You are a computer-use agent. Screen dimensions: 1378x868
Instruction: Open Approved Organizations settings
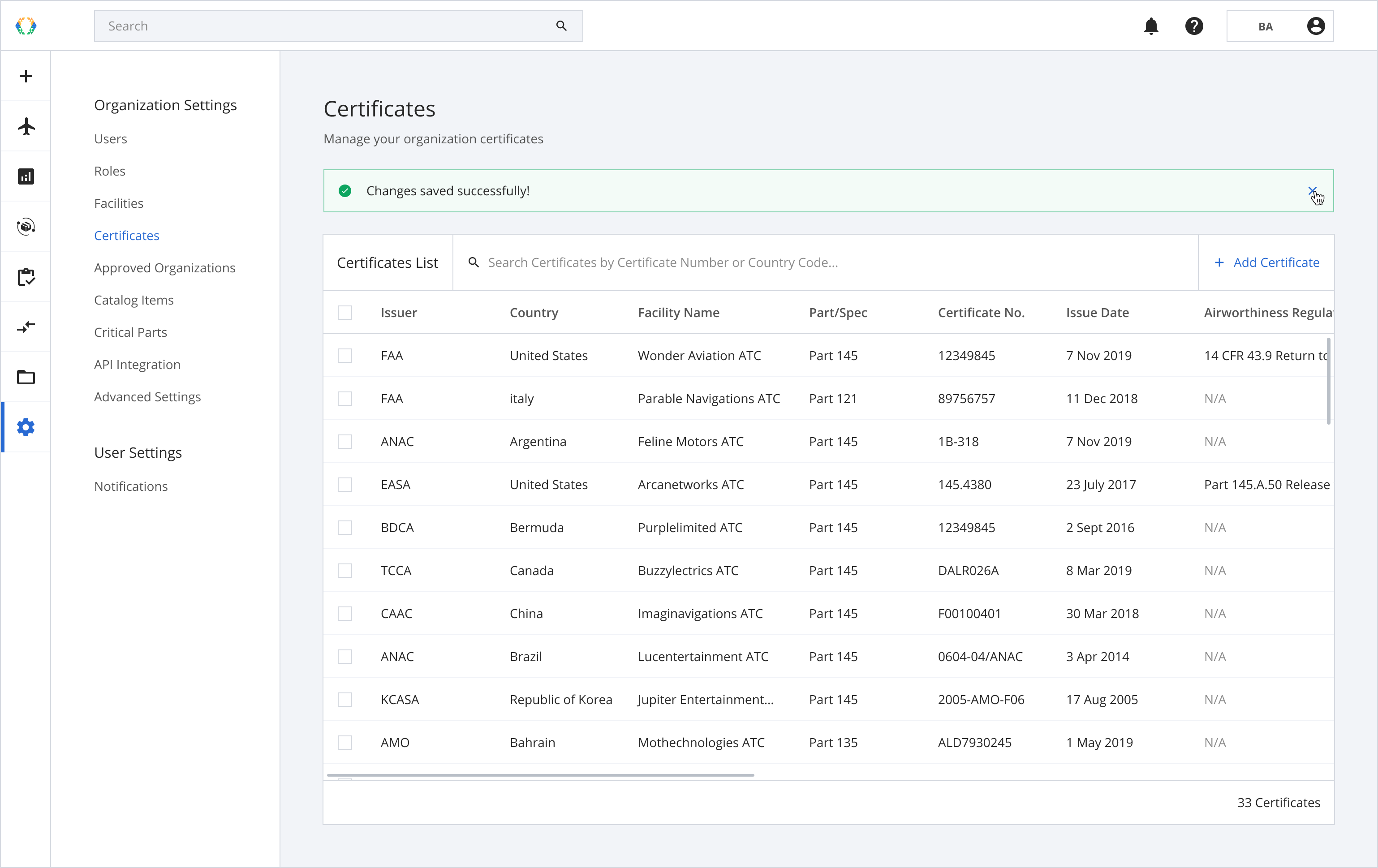(165, 268)
